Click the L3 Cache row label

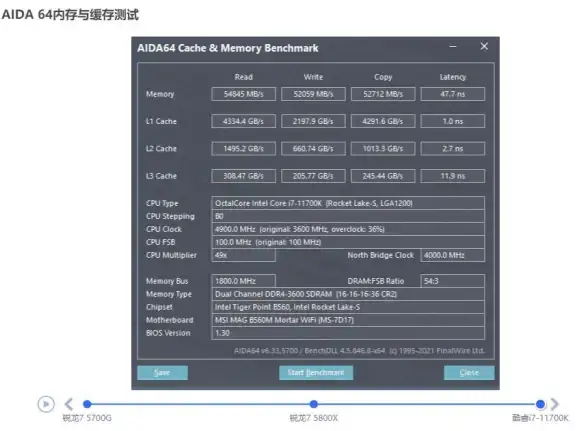(x=161, y=176)
